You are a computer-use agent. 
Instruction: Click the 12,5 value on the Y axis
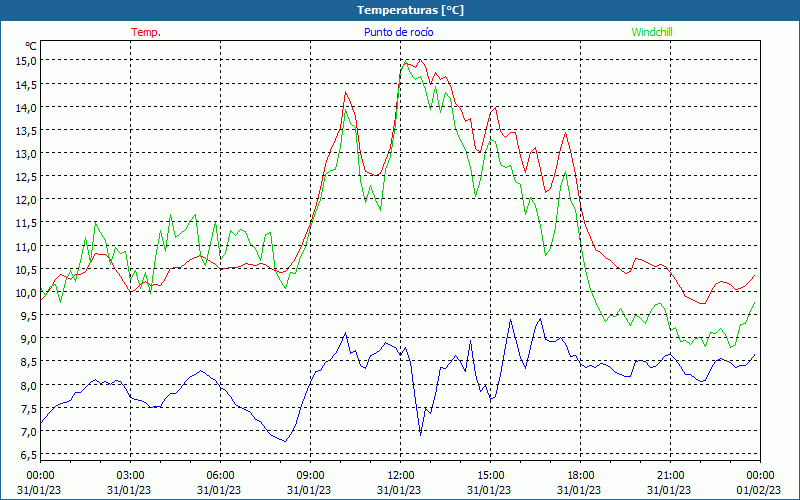click(x=26, y=177)
